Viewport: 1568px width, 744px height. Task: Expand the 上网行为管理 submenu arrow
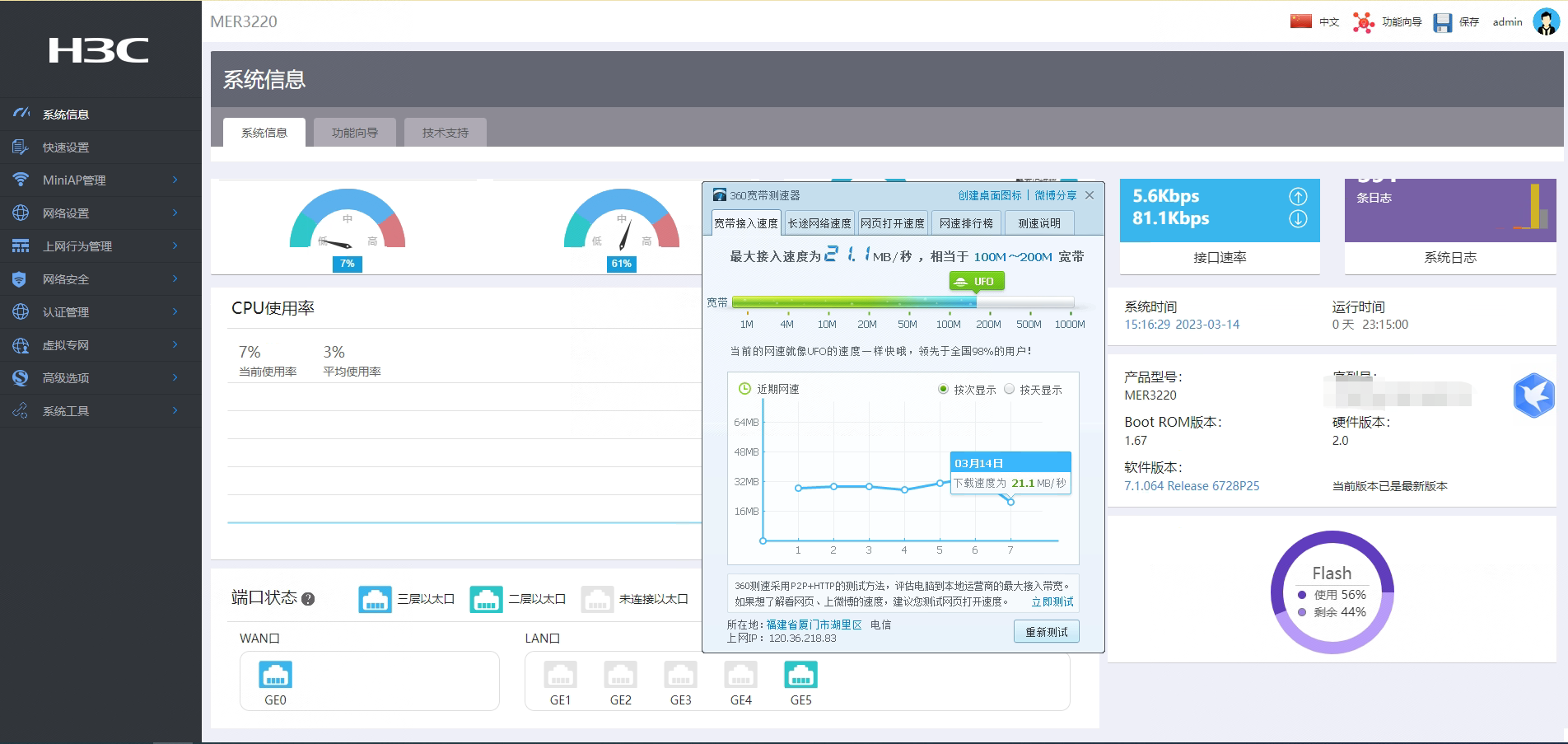[175, 246]
